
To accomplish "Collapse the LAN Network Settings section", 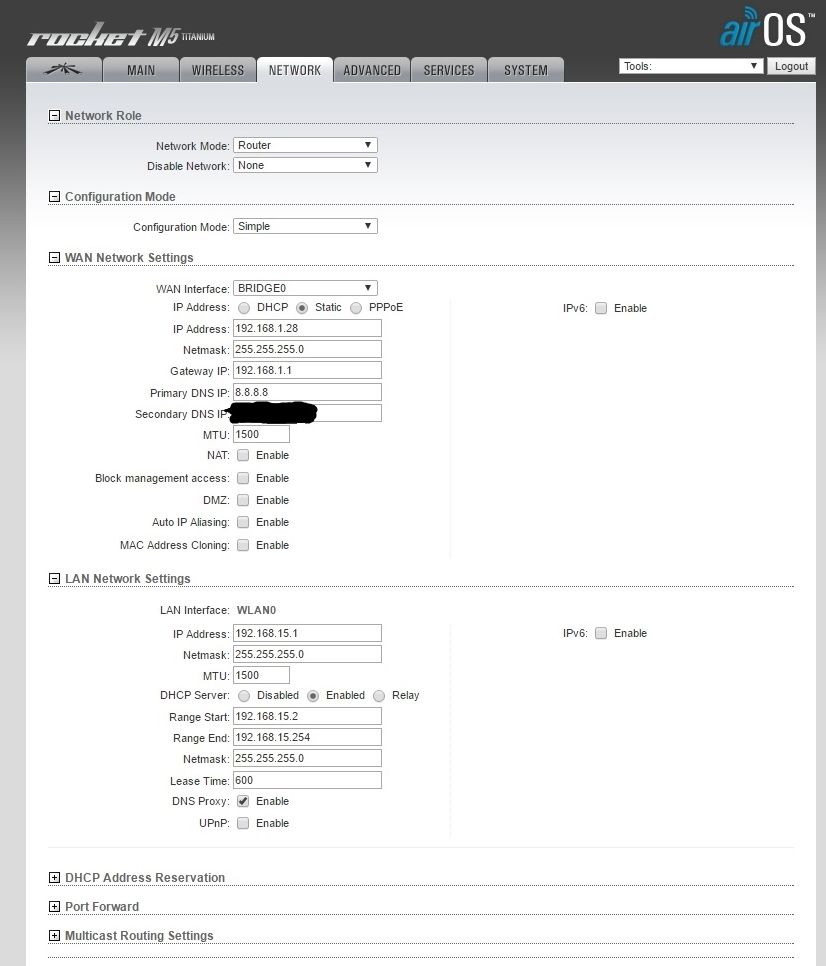I will (54, 579).
